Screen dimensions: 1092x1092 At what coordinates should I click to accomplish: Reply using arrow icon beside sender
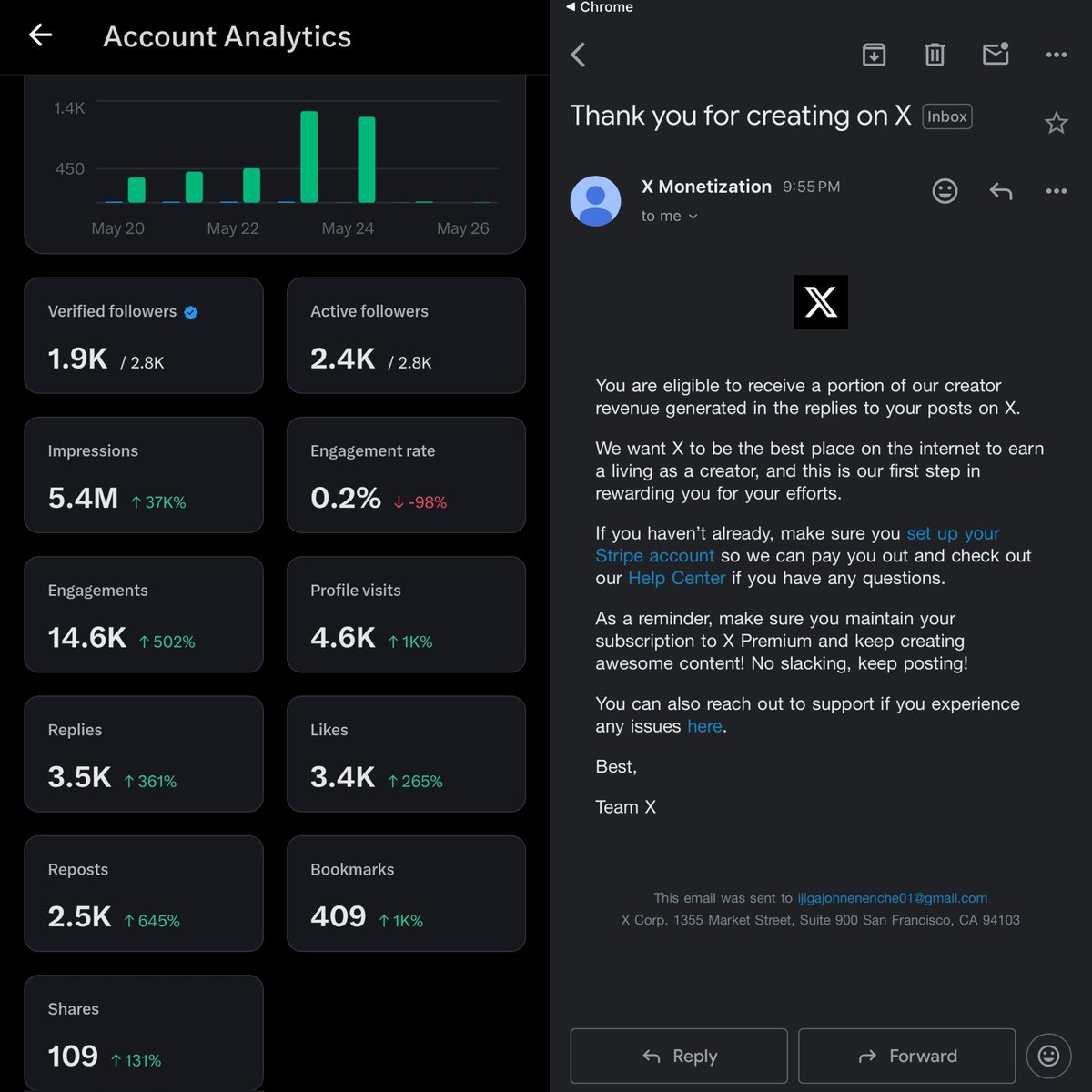pos(1001,191)
